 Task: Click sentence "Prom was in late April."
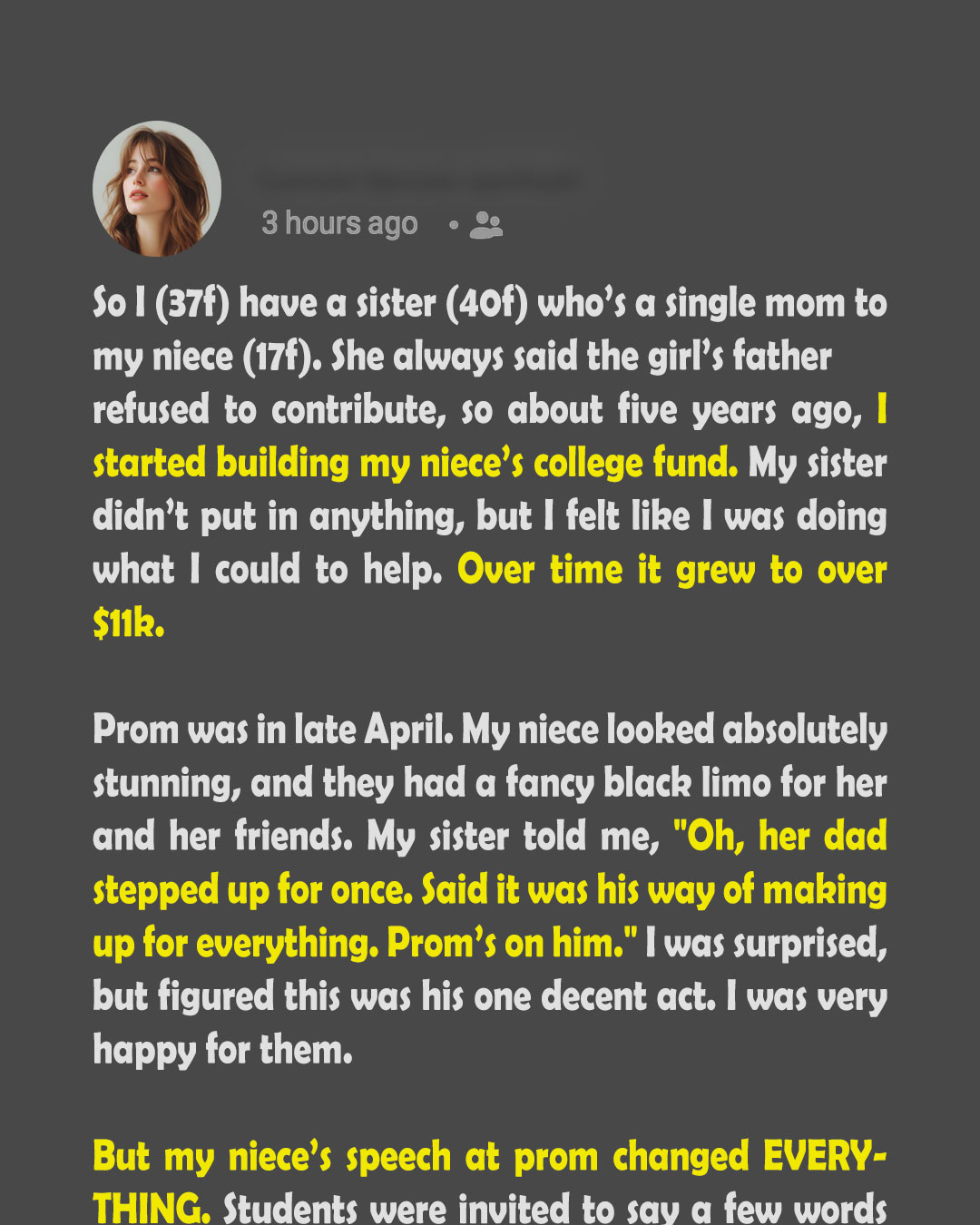point(273,730)
